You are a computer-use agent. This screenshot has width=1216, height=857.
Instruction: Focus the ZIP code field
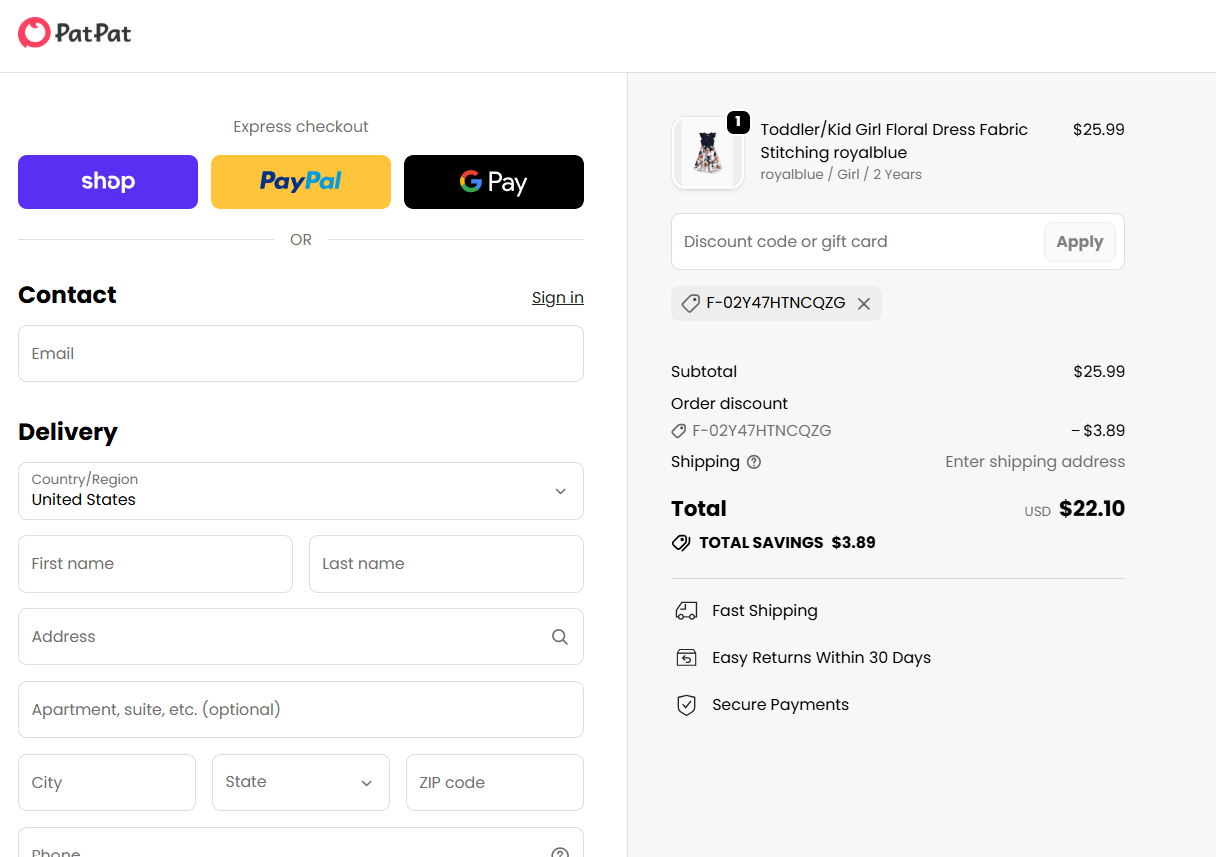coord(495,782)
